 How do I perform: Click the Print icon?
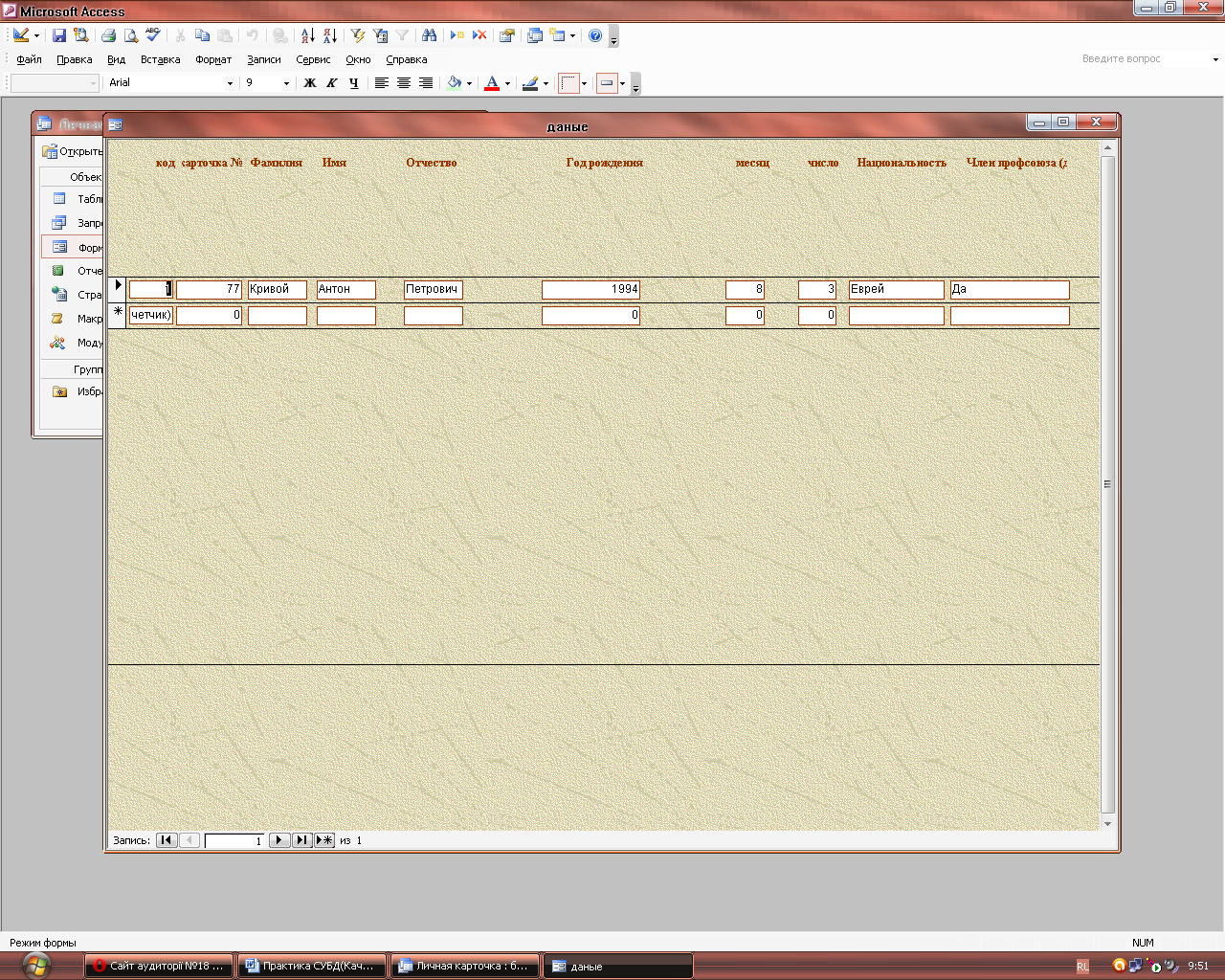(108, 35)
